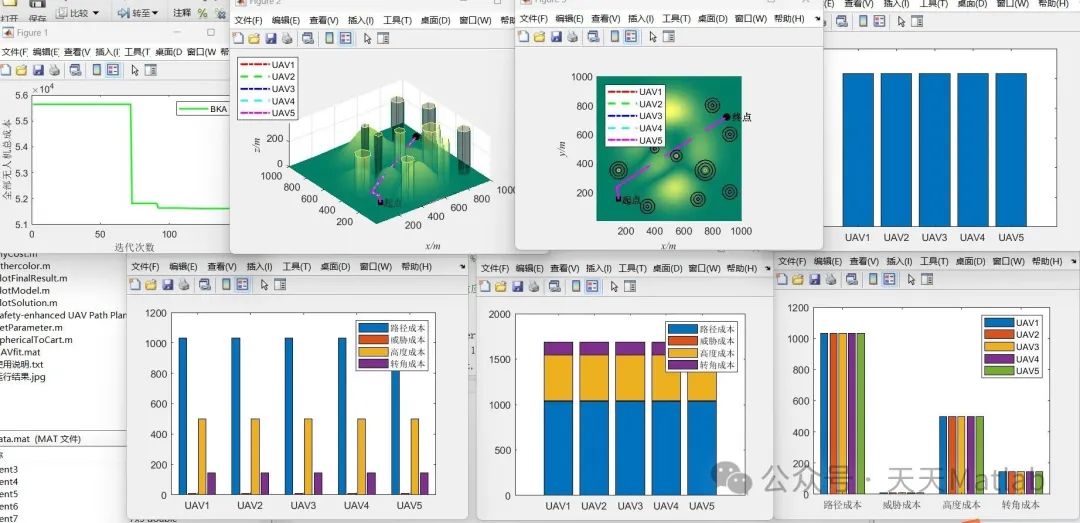Toggle Insert Legend in Figure 2 toolbar

[x=346, y=38]
